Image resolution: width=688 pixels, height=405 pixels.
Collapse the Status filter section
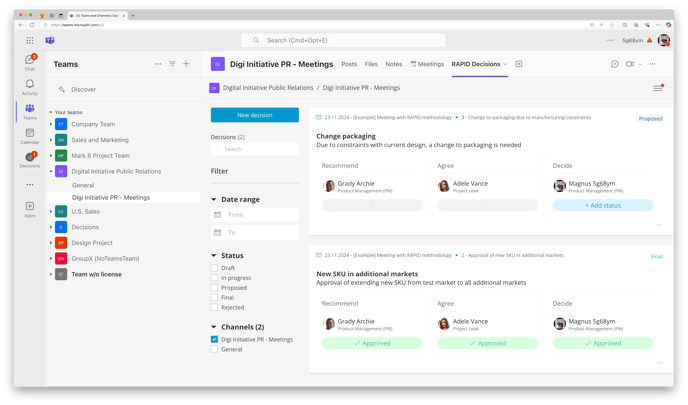[x=214, y=255]
